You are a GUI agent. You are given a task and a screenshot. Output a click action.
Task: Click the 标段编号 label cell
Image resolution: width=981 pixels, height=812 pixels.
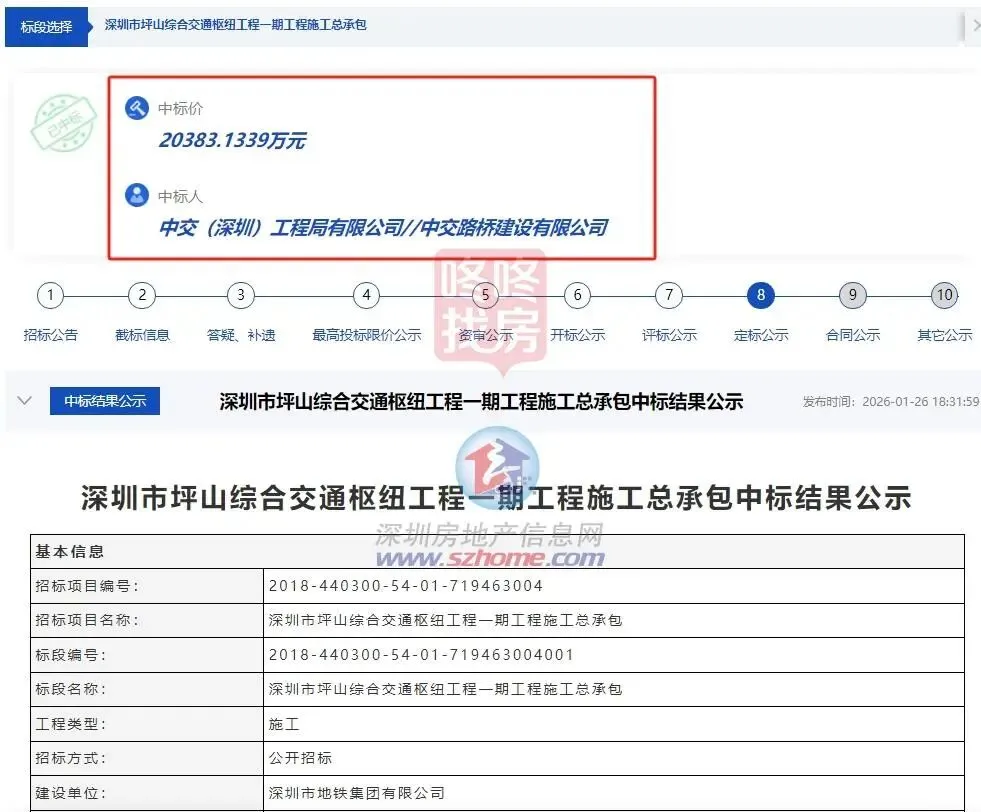point(147,655)
